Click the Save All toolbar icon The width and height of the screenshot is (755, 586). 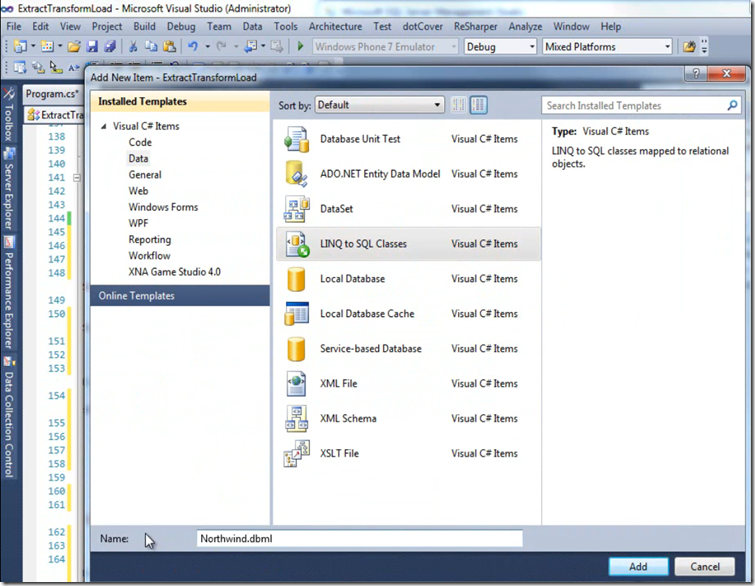[x=110, y=47]
